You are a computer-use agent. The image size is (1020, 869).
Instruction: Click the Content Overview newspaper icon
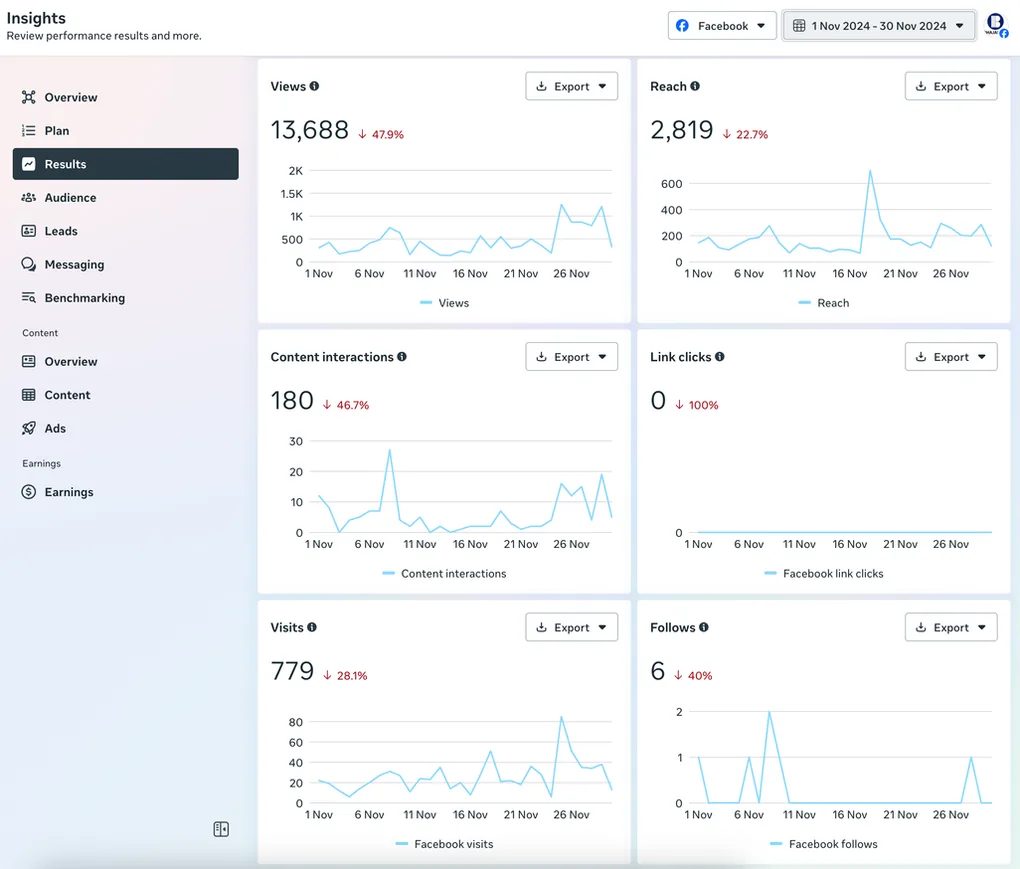pyautogui.click(x=29, y=361)
